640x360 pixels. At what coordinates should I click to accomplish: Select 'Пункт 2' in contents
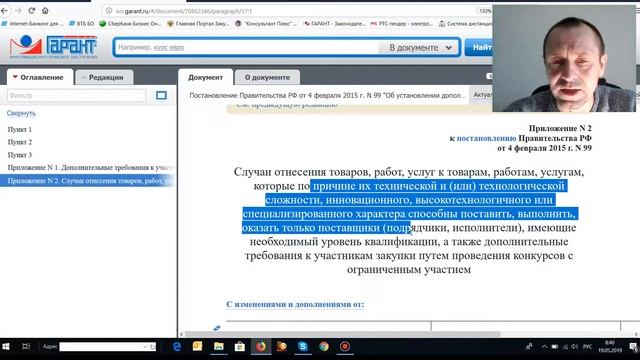[20, 142]
